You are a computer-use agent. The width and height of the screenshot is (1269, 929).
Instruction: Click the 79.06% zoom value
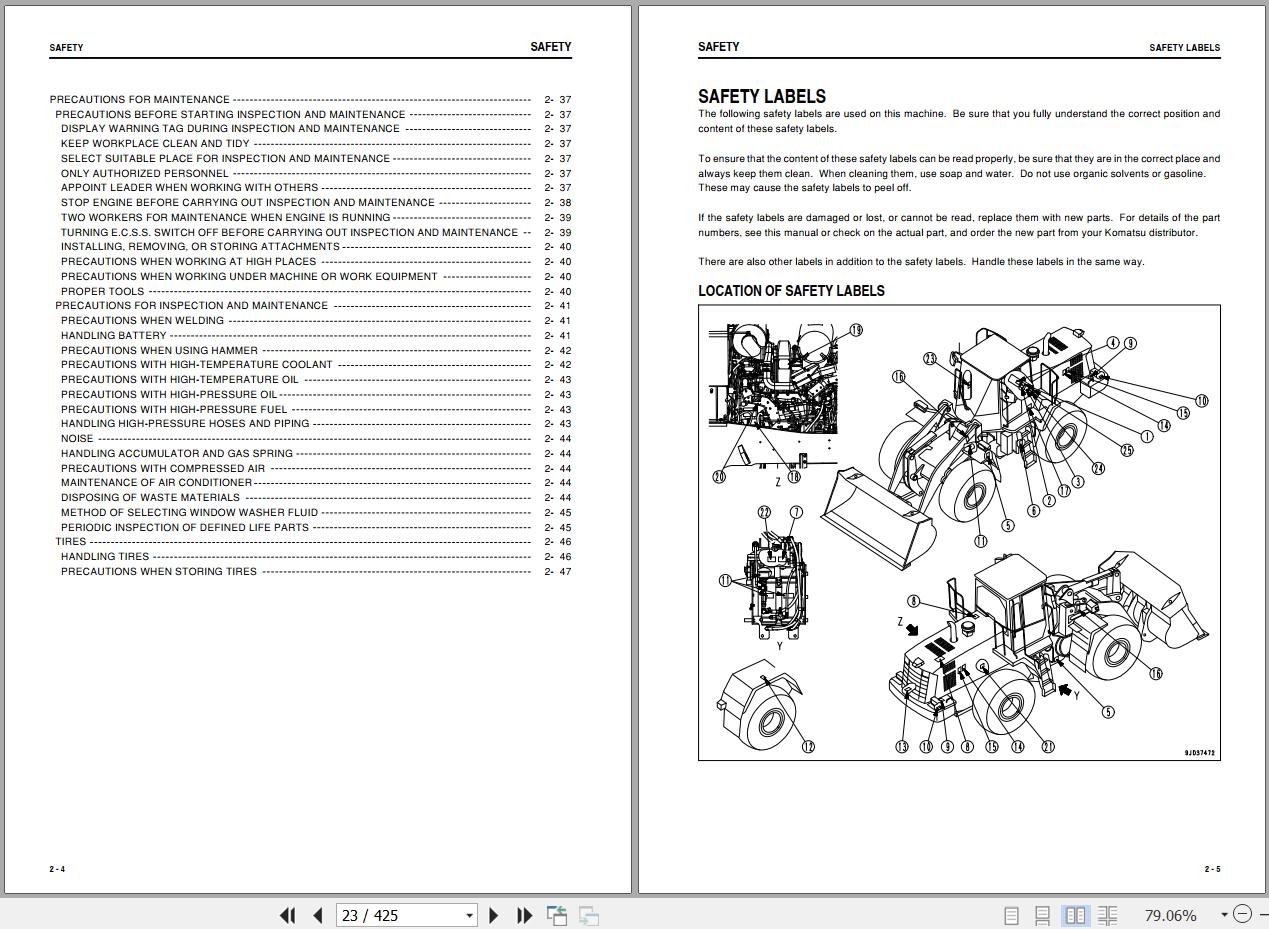1169,915
